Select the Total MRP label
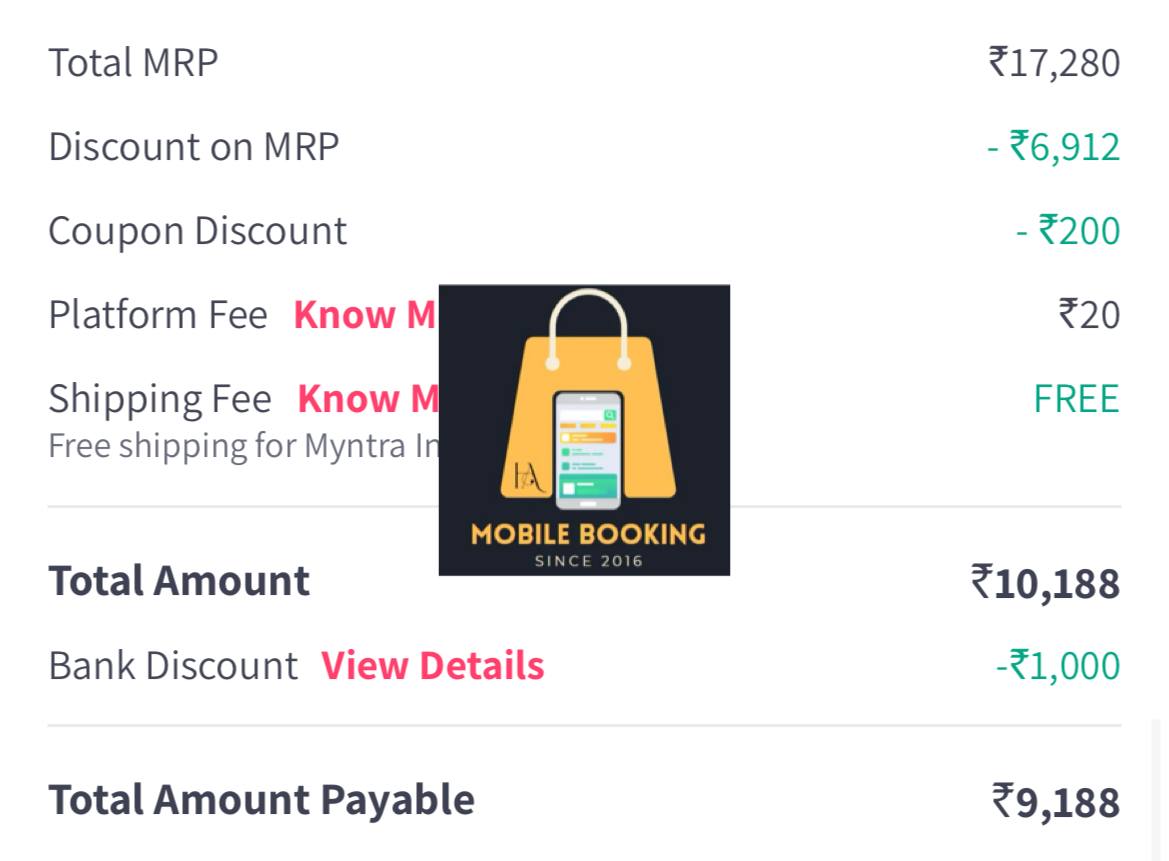This screenshot has width=1169, height=861. pos(133,63)
